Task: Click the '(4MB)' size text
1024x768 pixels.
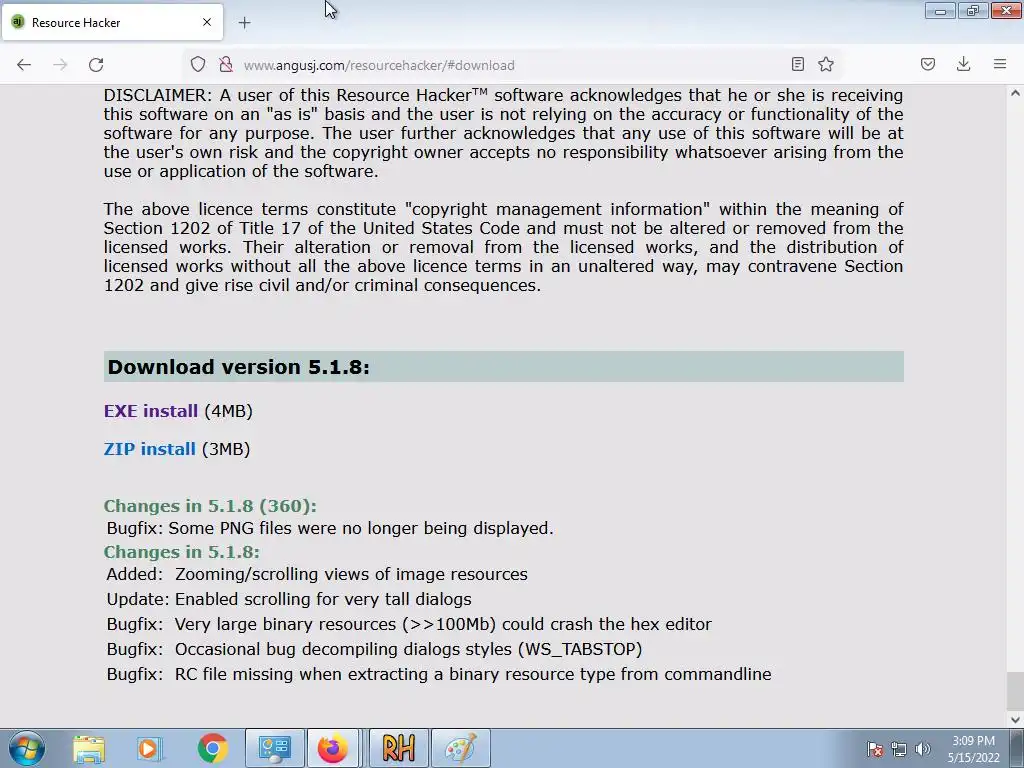Action: pos(229,411)
